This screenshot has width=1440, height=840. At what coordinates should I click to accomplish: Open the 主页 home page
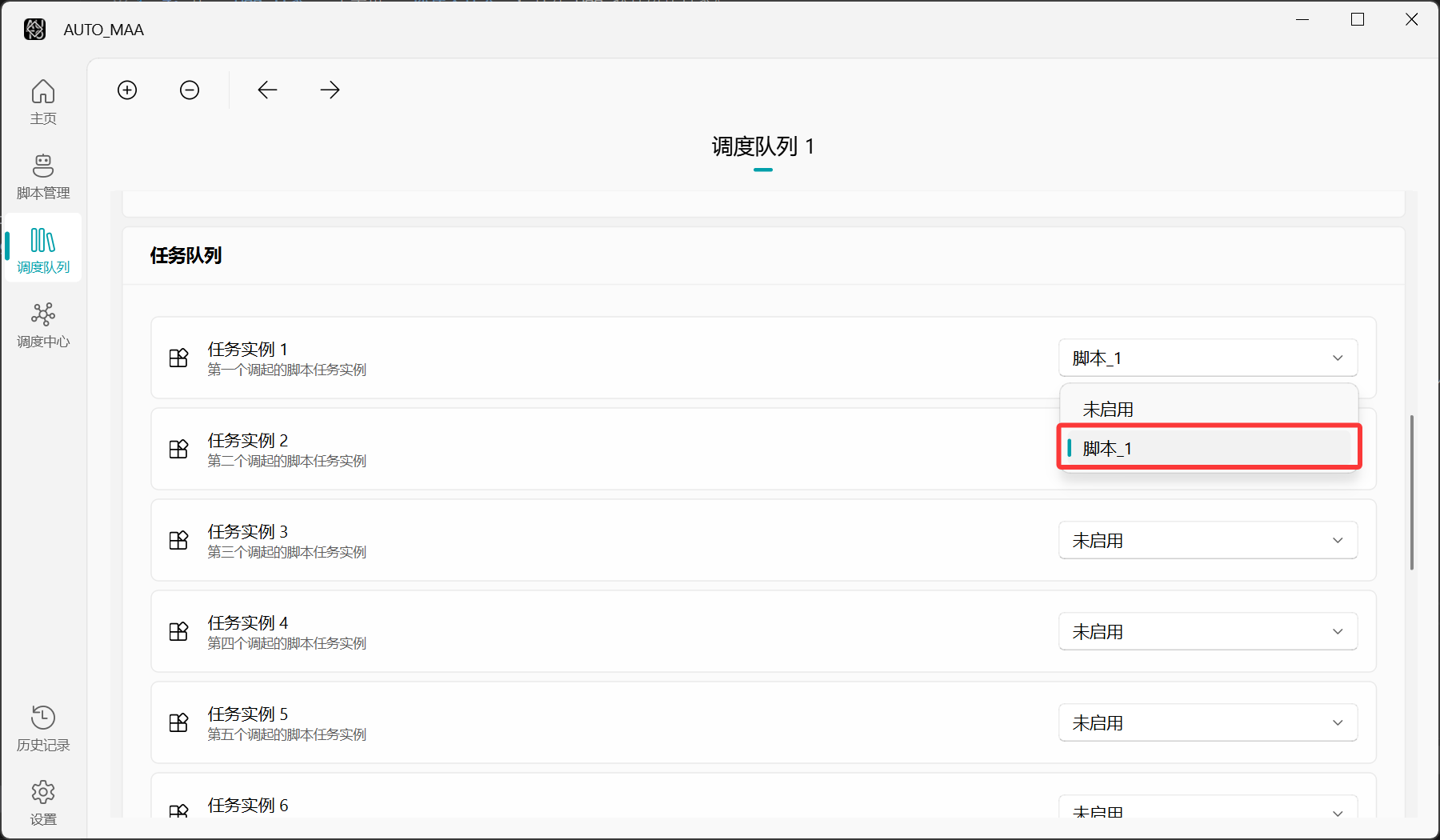coord(43,102)
